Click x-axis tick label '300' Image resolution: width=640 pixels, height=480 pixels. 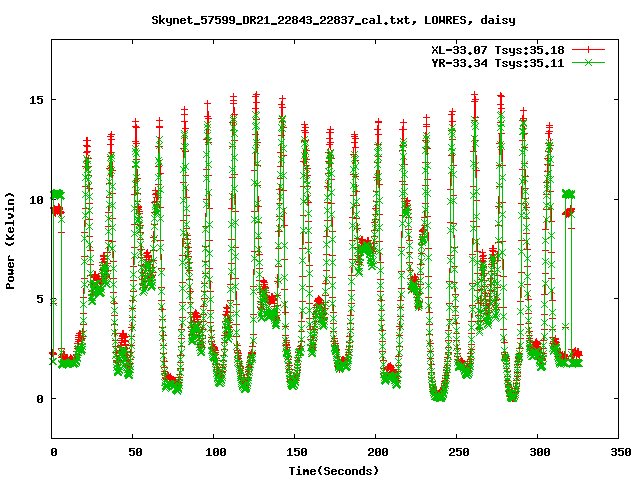click(540, 452)
